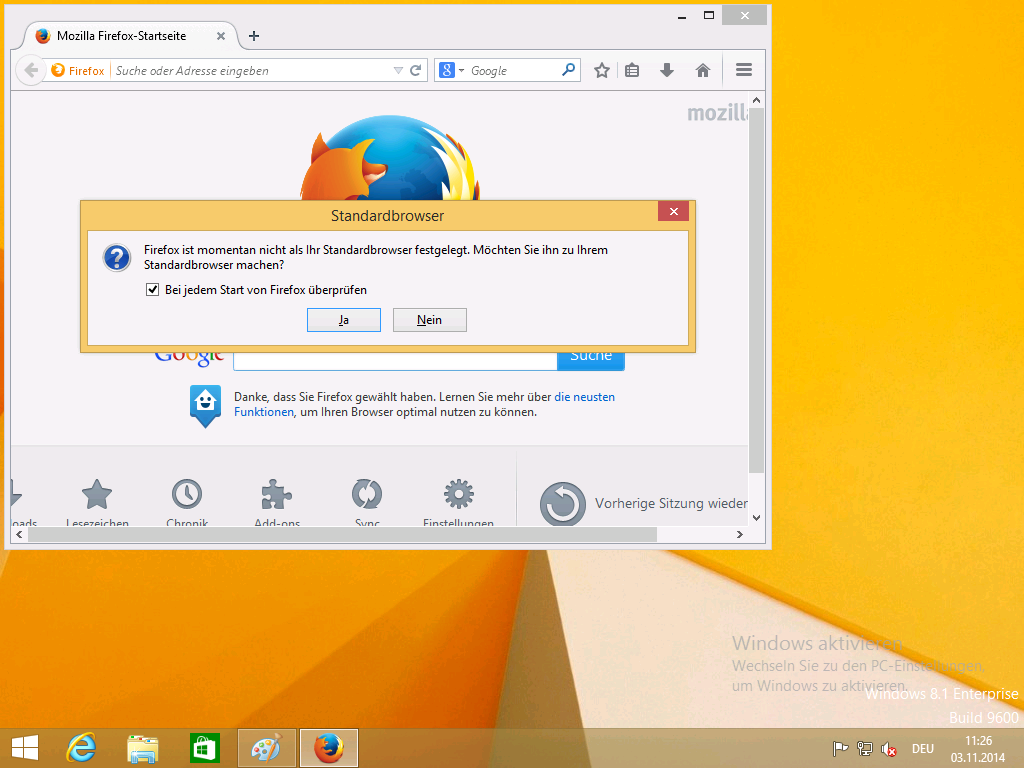Click the Ja button
Viewport: 1024px width, 768px height.
[344, 320]
